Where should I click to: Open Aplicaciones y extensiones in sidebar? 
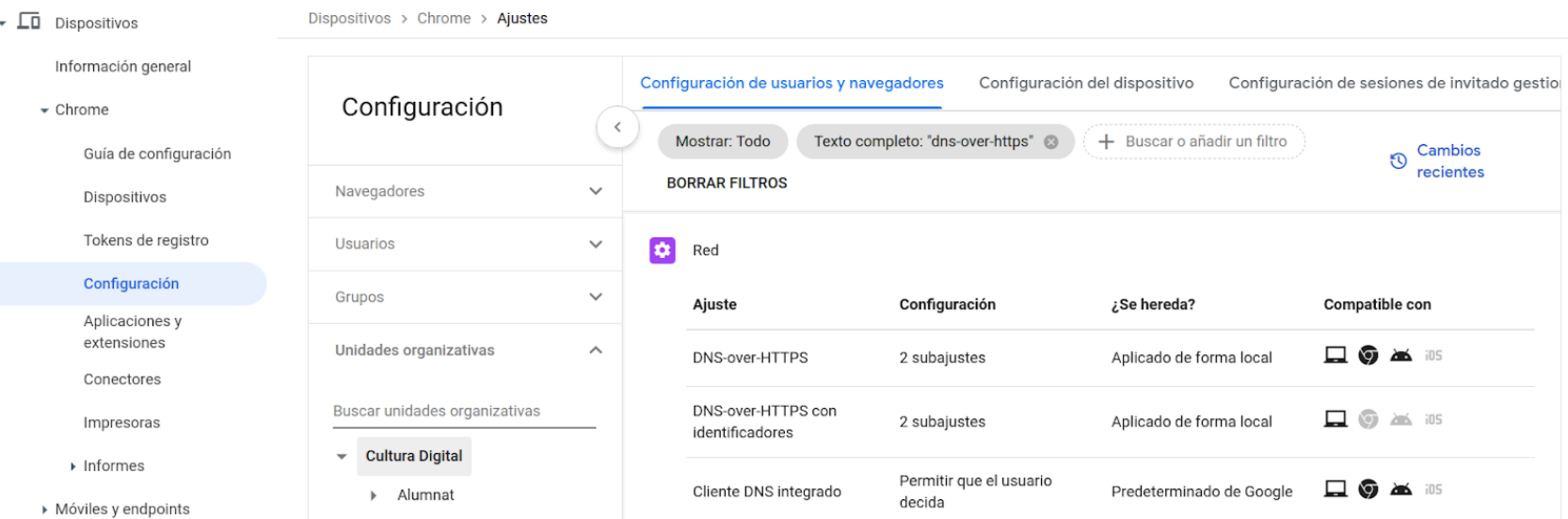pos(133,332)
